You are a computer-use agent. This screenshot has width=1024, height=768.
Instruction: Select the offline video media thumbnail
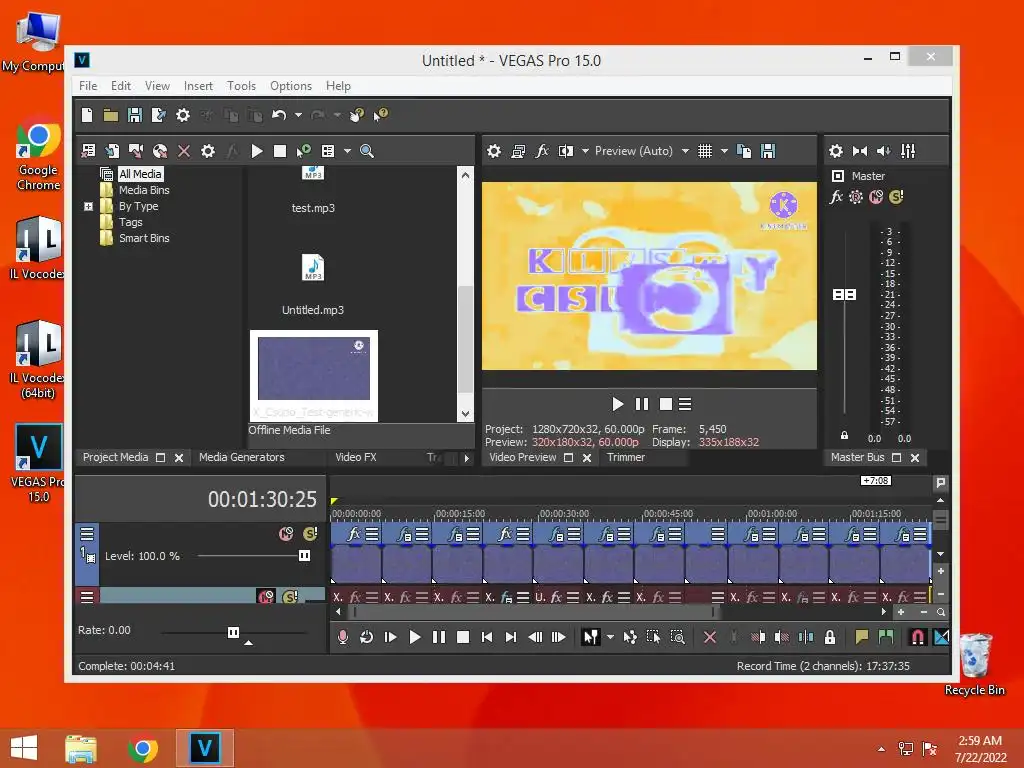[314, 376]
